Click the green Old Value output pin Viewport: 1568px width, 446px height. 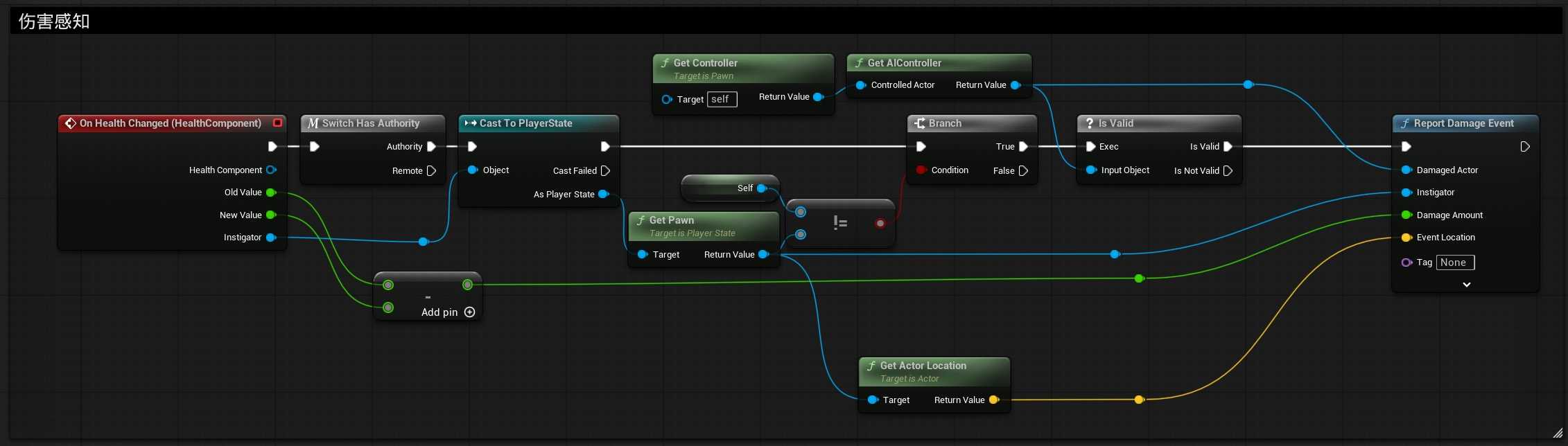click(x=271, y=193)
